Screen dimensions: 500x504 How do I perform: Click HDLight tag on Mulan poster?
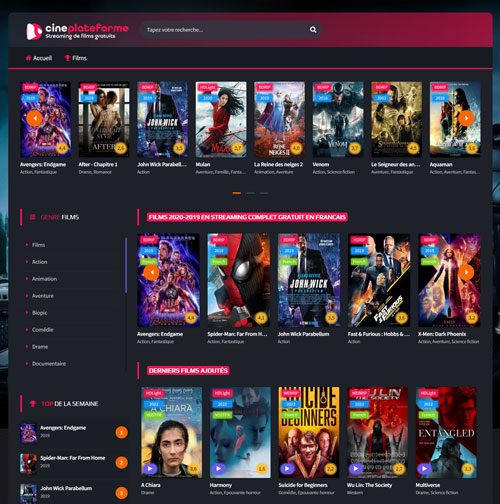(x=208, y=87)
